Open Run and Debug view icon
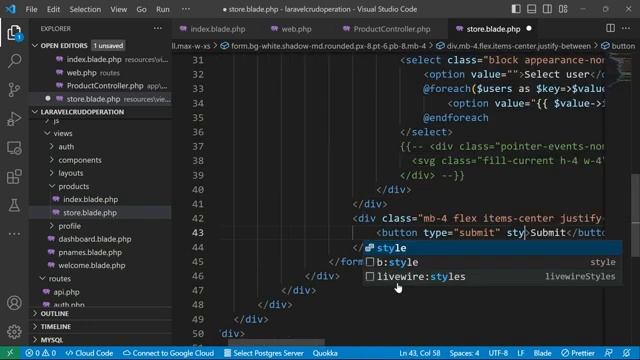This screenshot has height=360, width=640. point(14,119)
